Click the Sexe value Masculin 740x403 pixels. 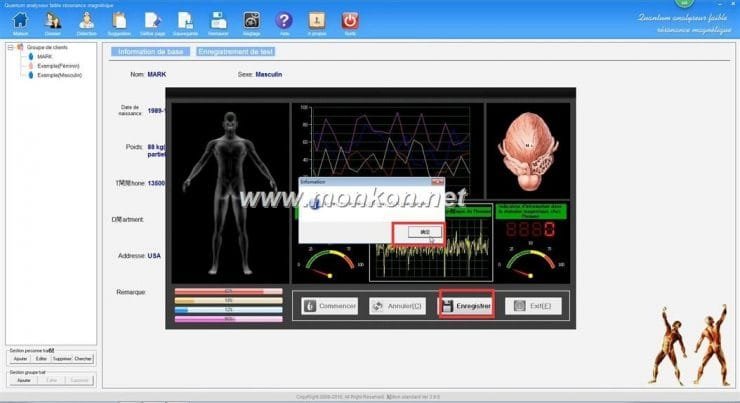pyautogui.click(x=269, y=74)
